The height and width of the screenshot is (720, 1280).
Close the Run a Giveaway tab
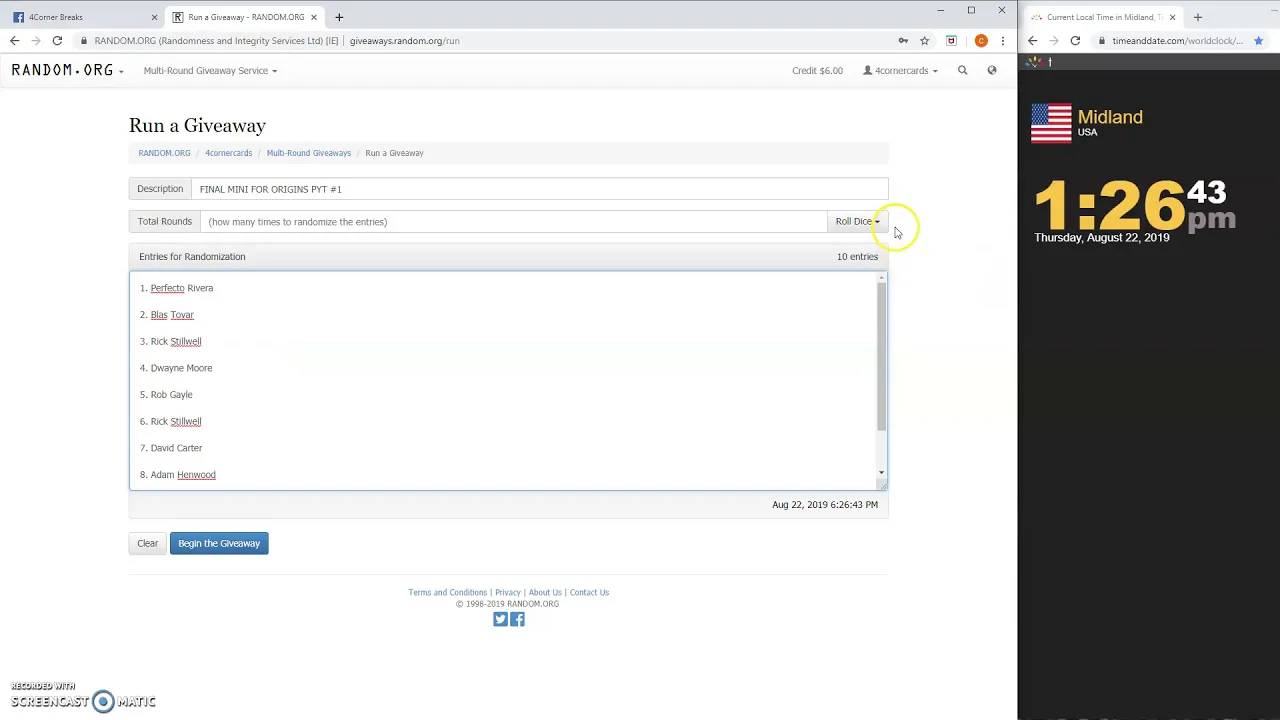(314, 17)
